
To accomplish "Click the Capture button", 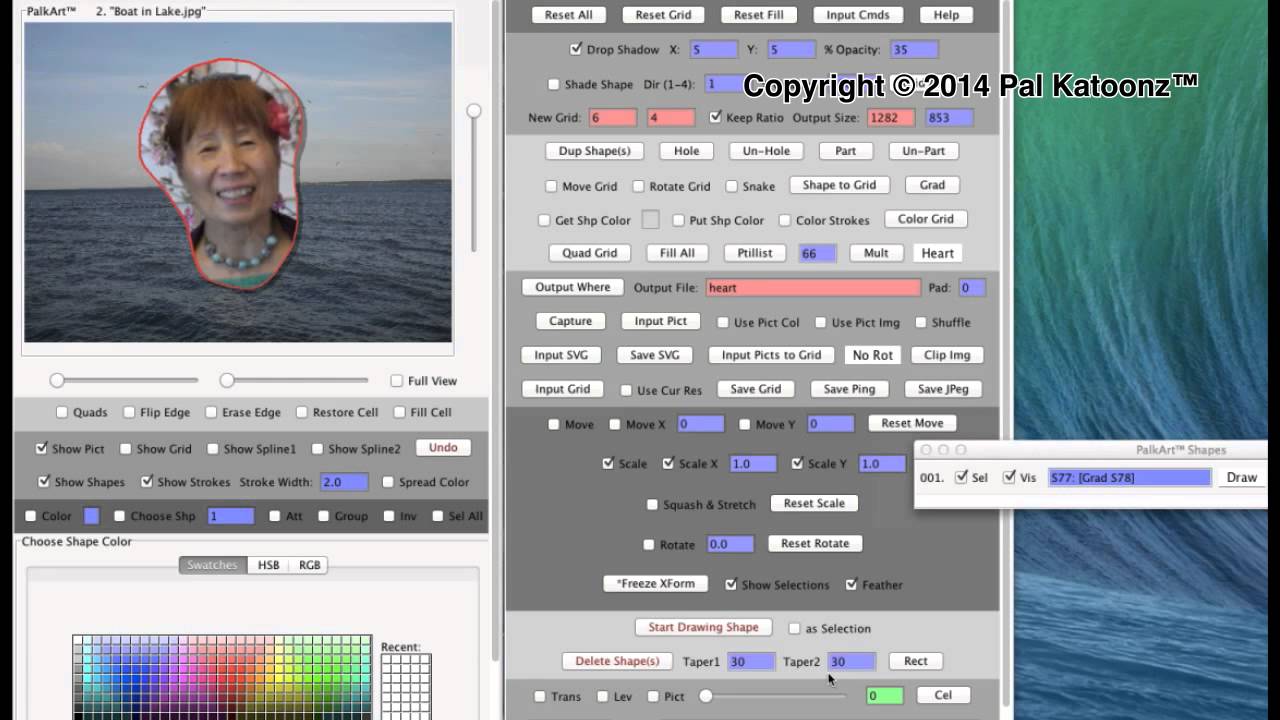I will coord(570,321).
